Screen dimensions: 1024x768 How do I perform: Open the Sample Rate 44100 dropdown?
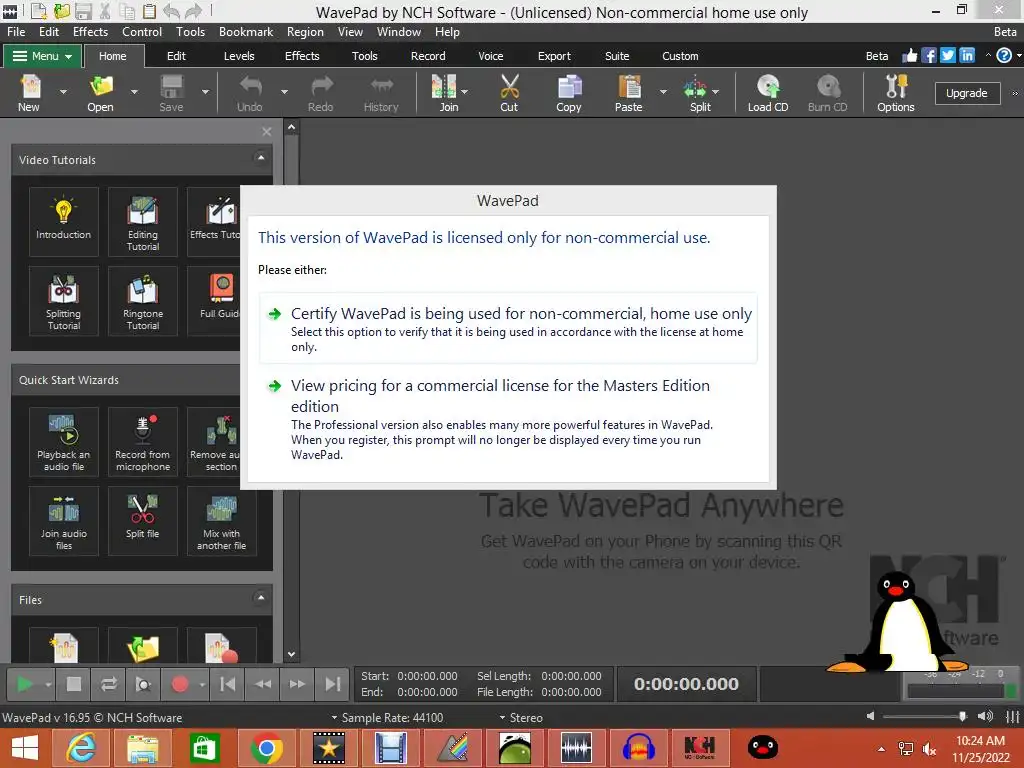(387, 717)
